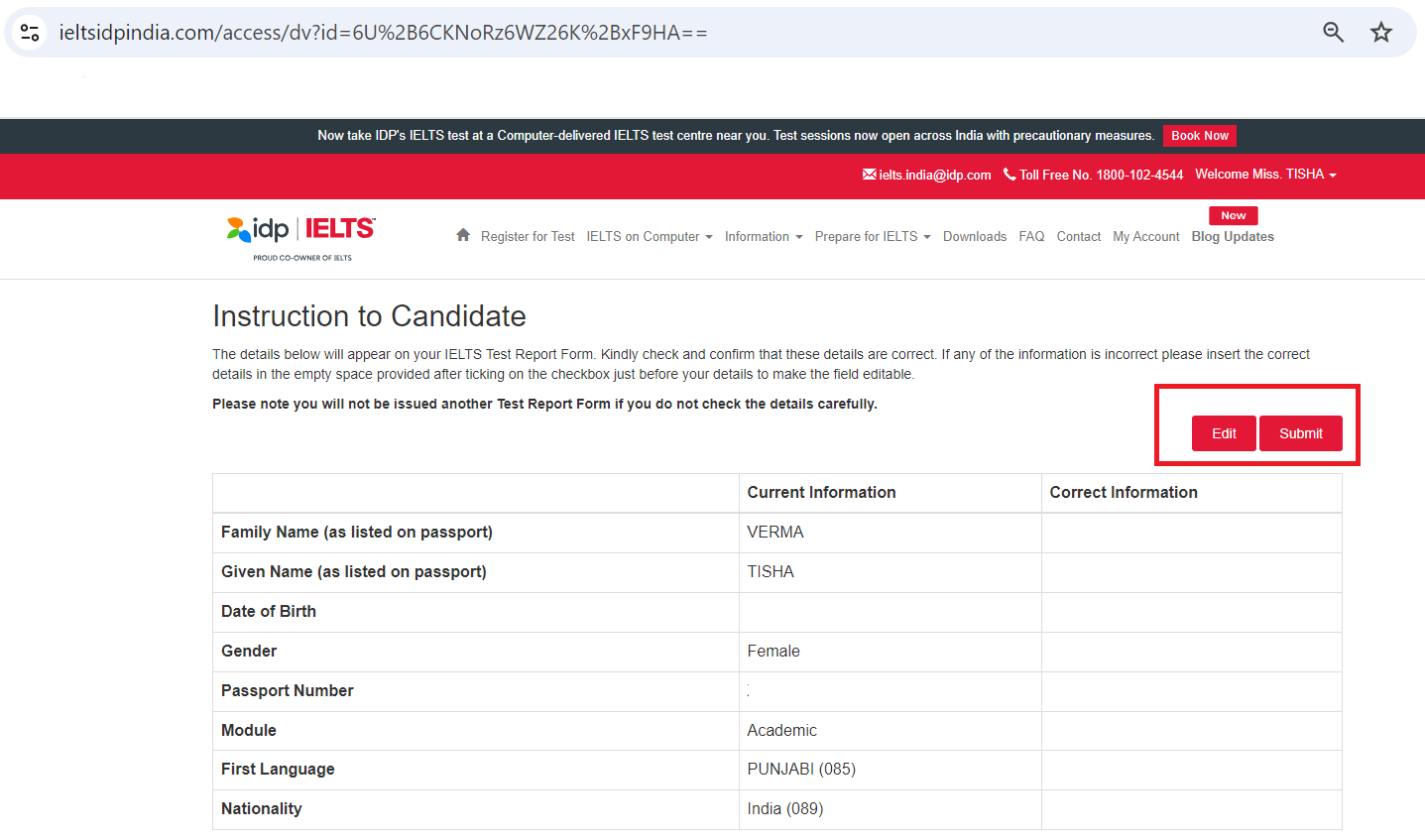Click the IDP IELTS logo
Viewport: 1425px width, 840px height.
301,238
